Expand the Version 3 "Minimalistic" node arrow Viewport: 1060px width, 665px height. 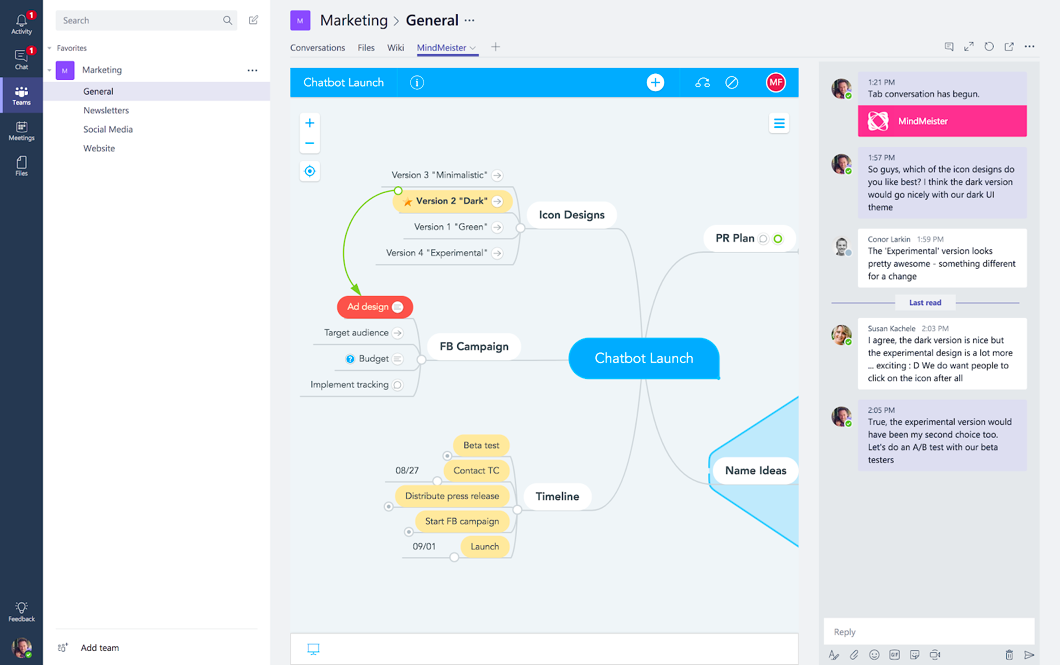pos(497,174)
